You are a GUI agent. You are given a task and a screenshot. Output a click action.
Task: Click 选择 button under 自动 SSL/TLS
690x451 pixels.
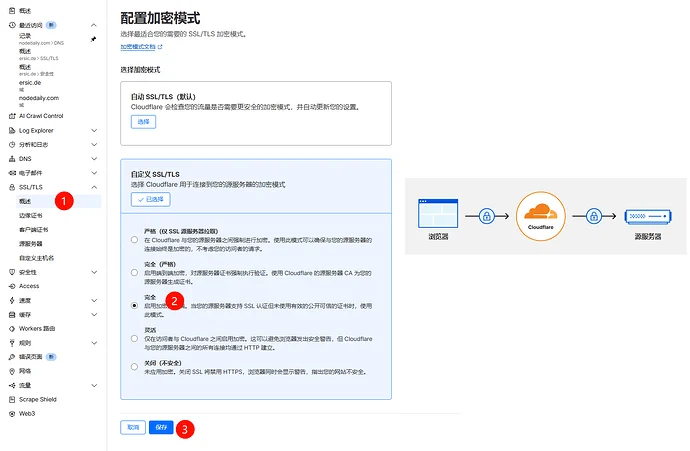(143, 121)
